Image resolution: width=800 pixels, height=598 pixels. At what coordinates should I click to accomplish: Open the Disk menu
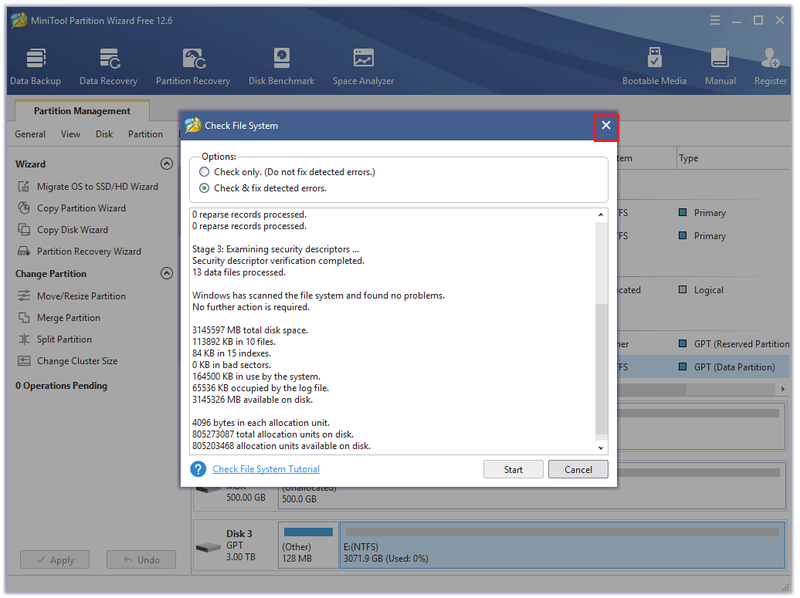pyautogui.click(x=104, y=134)
